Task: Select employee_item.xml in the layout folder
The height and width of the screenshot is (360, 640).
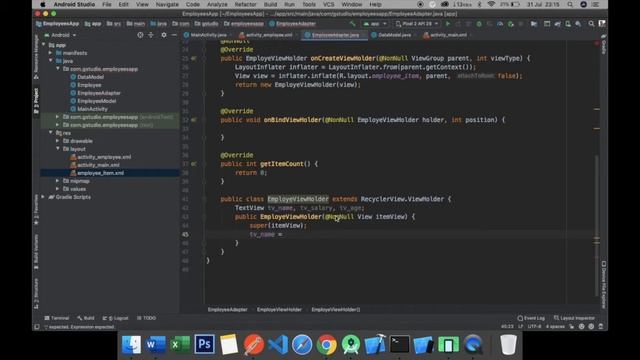Action: coord(100,173)
